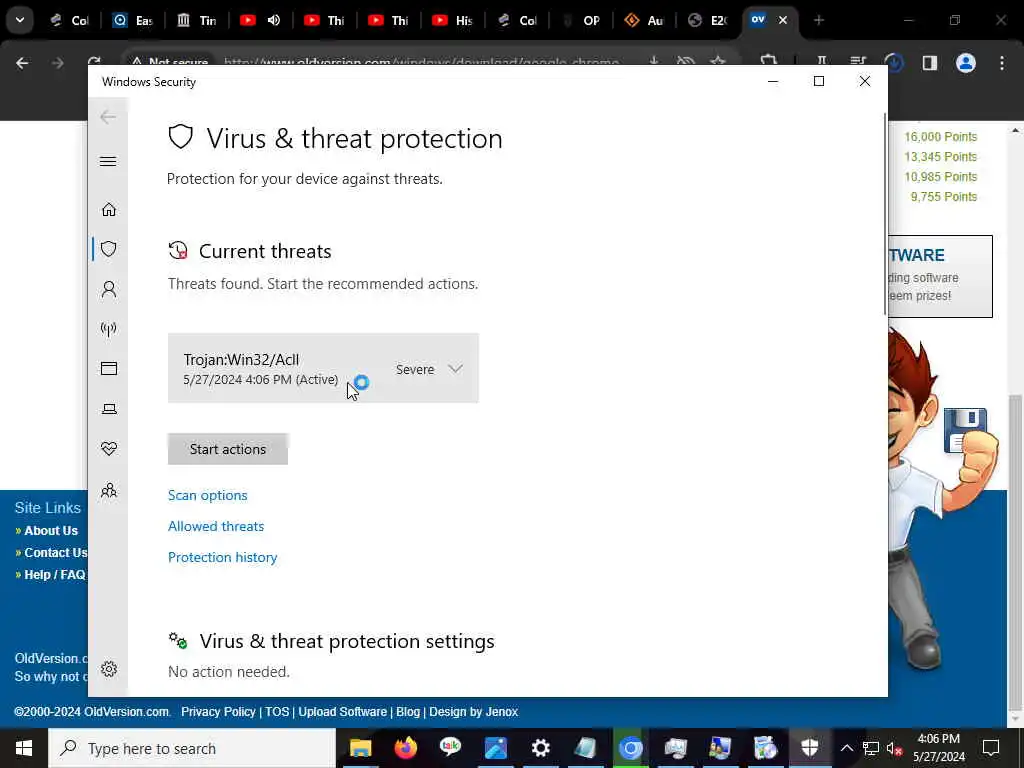Close the active oldversion Chrome tab
1024x768 pixels.
point(783,20)
